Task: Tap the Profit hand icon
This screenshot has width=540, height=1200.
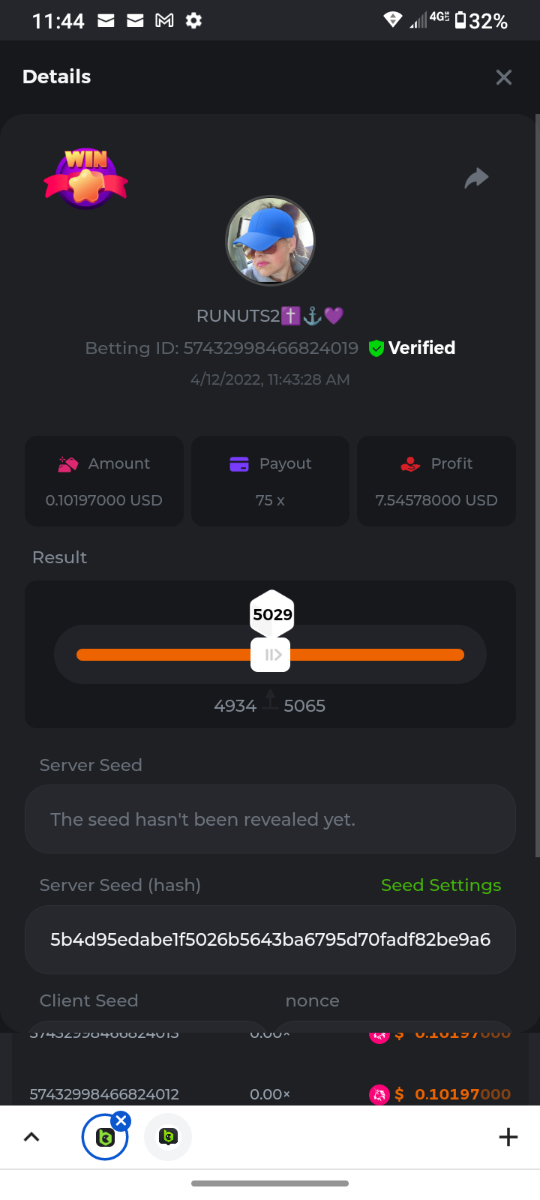Action: pos(409,464)
